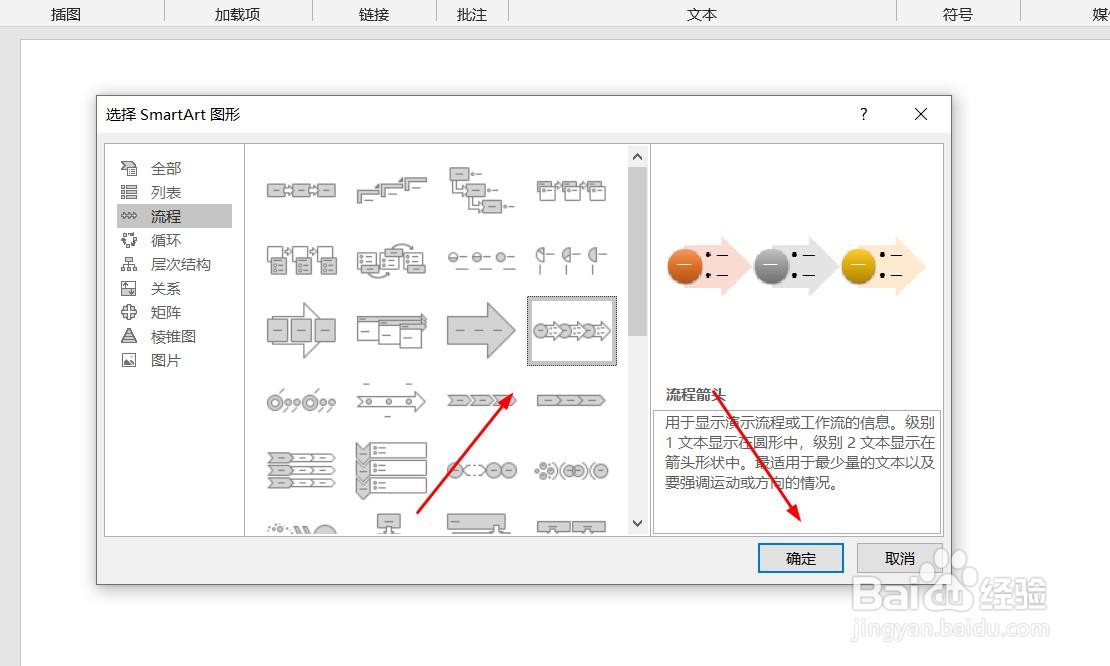Screen dimensions: 1110x666
Task: Pick layout with white squares over bulleted cards
Action: coord(301,260)
